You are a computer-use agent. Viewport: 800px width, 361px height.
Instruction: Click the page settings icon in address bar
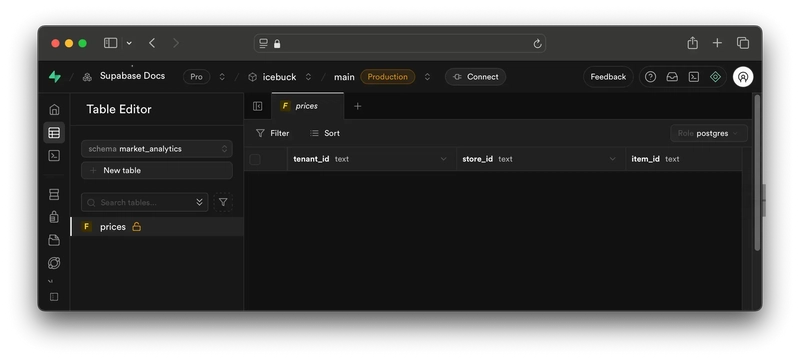click(263, 44)
